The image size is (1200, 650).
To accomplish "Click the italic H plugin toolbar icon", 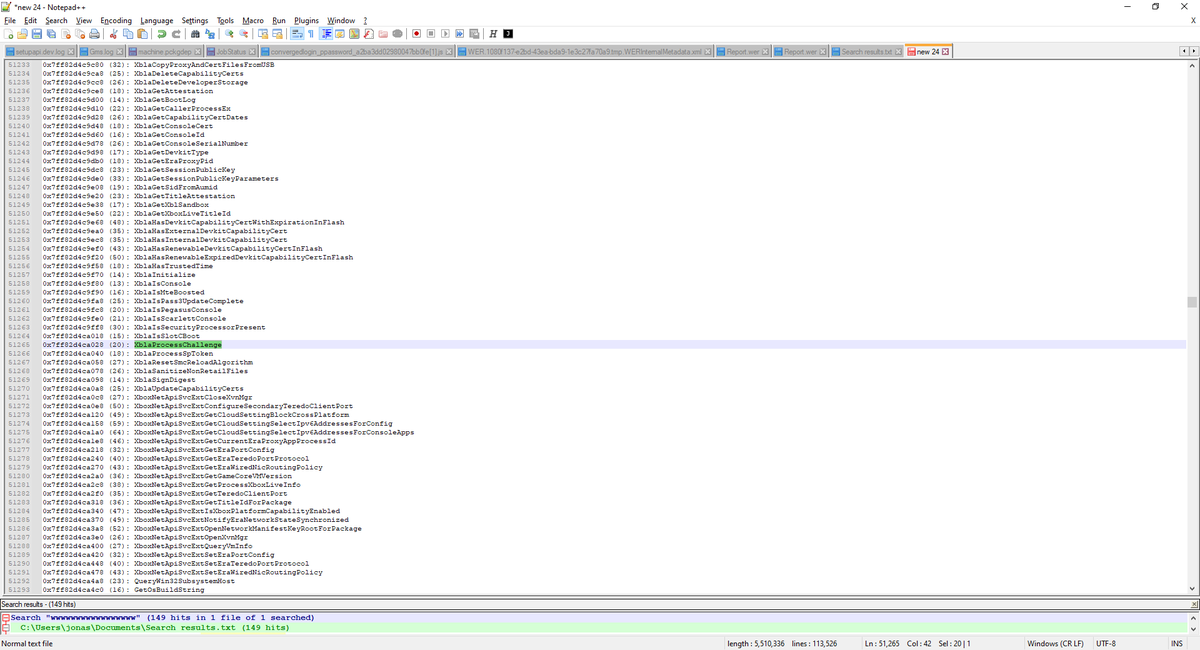I will coord(494,34).
